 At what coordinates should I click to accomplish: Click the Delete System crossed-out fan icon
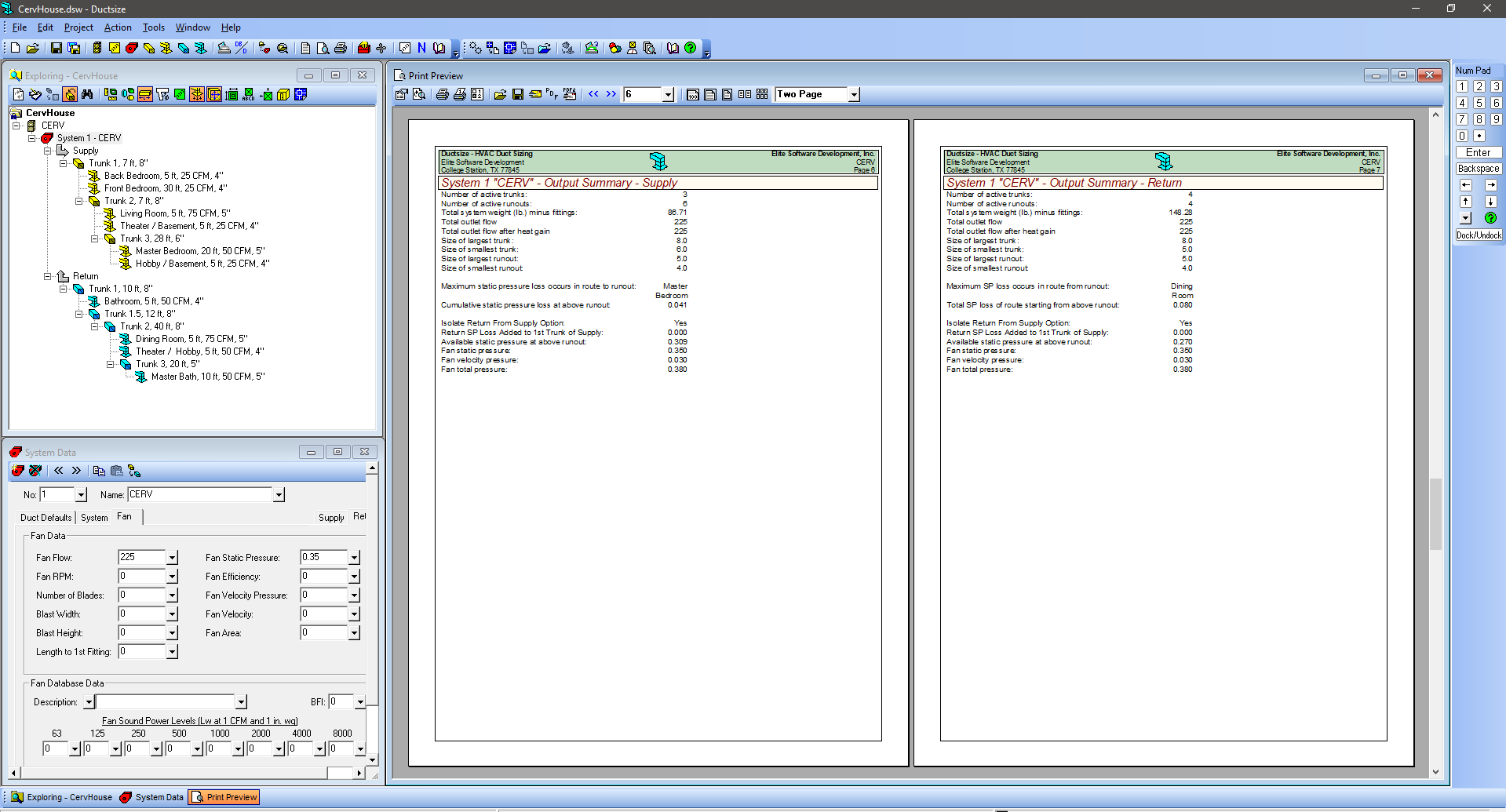[35, 471]
